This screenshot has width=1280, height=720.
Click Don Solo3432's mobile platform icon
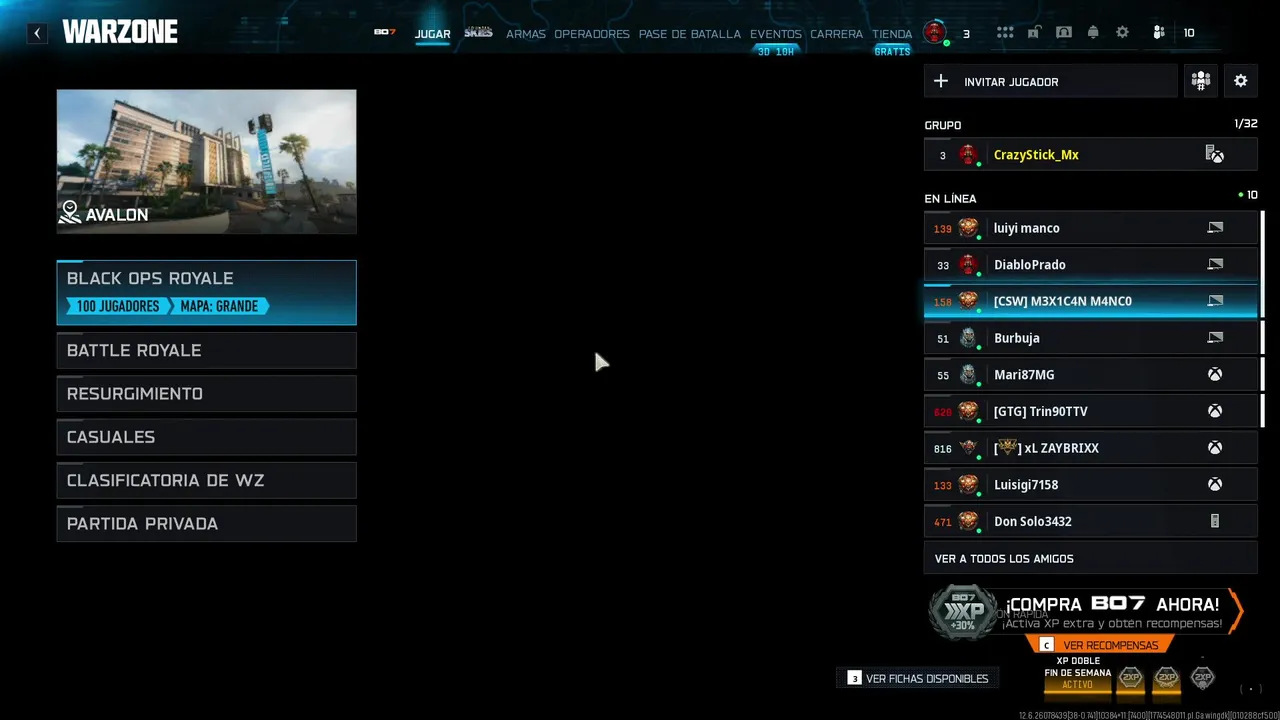(x=1215, y=522)
